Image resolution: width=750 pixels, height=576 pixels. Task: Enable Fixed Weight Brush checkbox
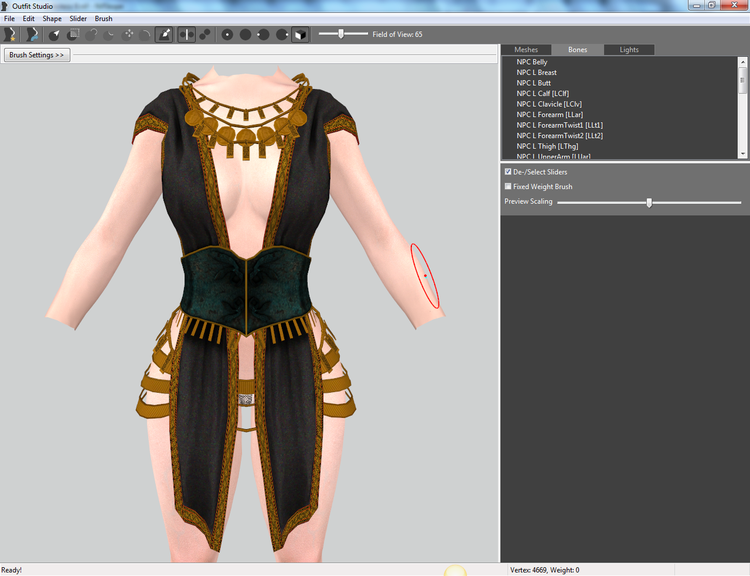[508, 186]
